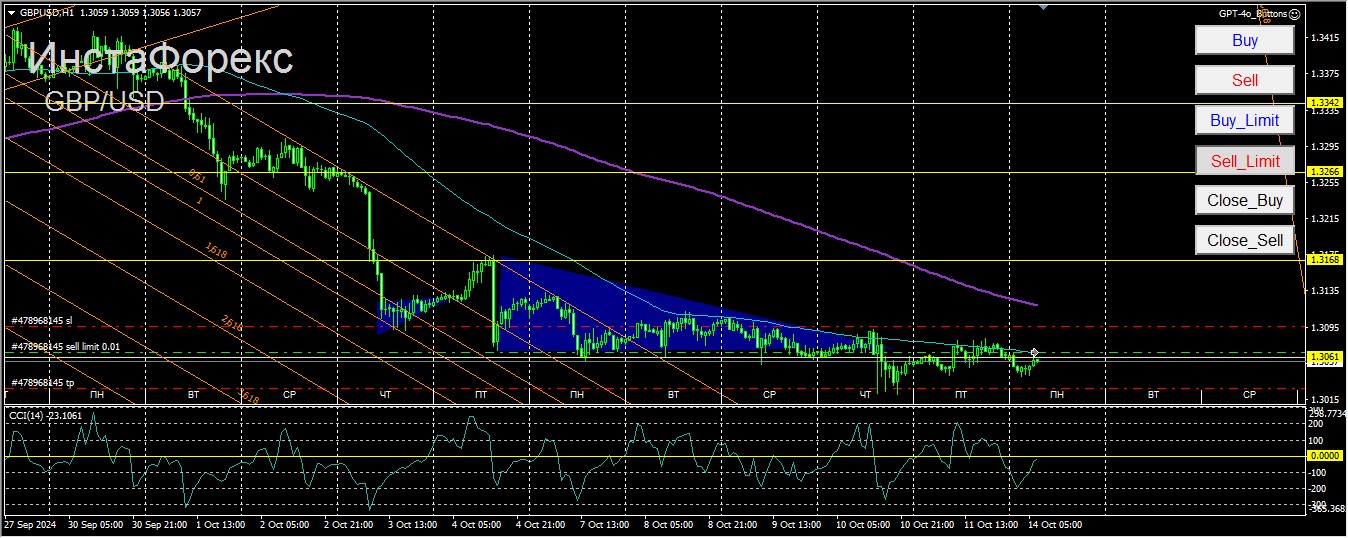Select the #478968145 tp order label
The height and width of the screenshot is (538, 1348).
[x=42, y=383]
